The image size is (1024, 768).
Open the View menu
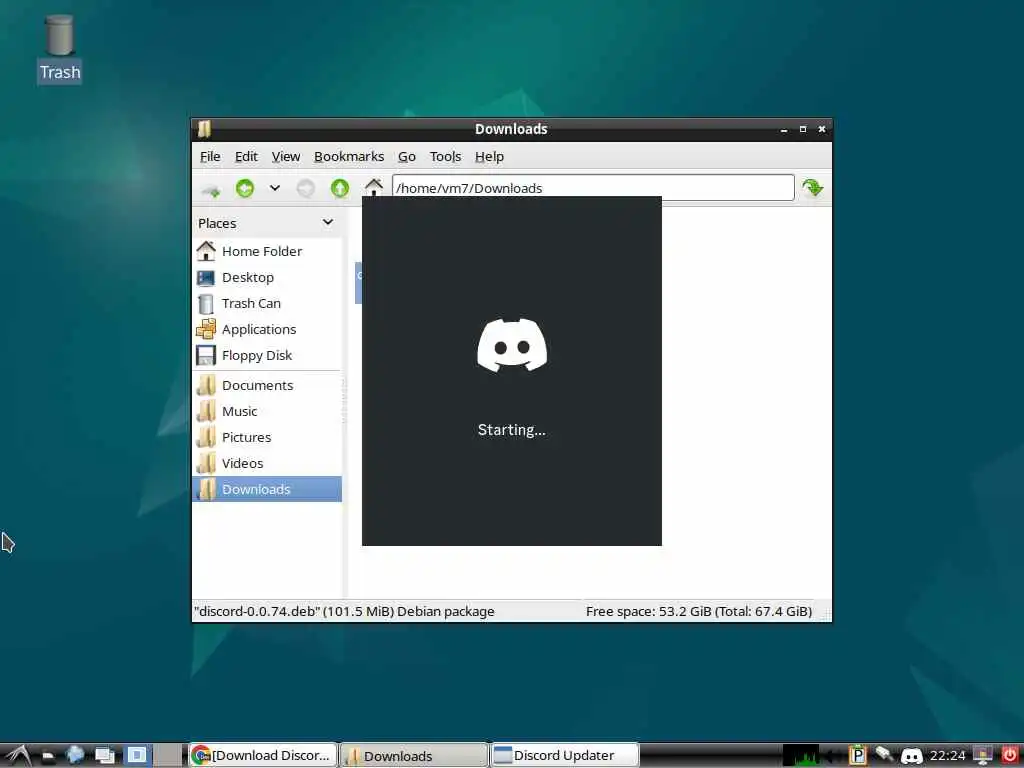click(286, 157)
